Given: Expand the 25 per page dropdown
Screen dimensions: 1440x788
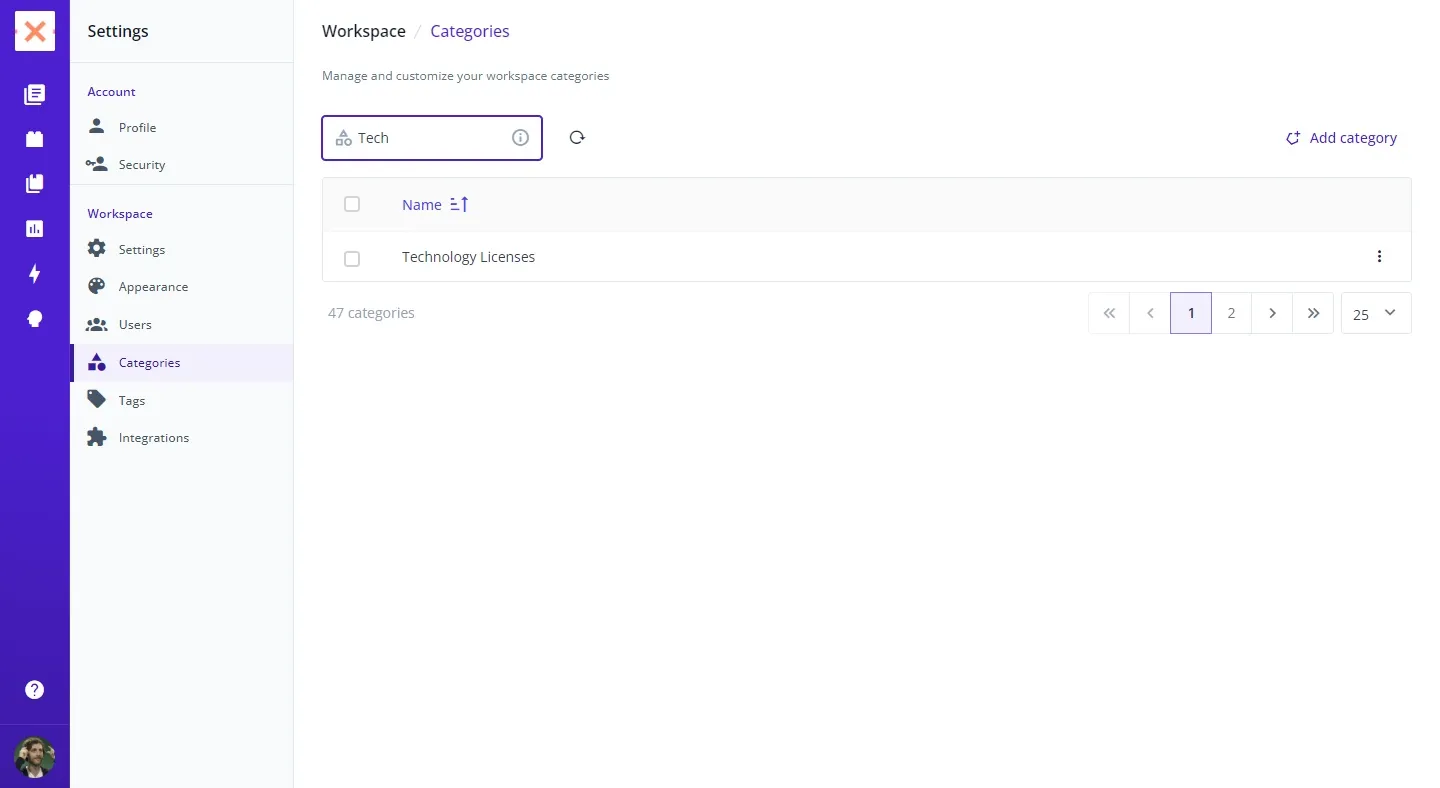Looking at the screenshot, I should pyautogui.click(x=1375, y=313).
